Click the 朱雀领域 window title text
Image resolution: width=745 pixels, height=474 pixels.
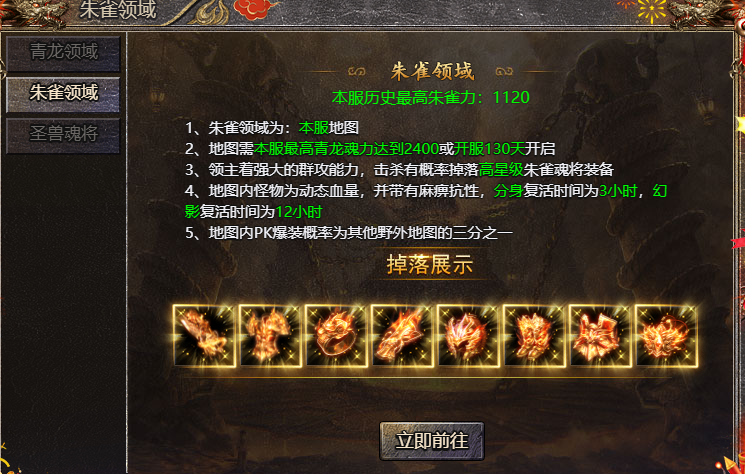point(118,10)
